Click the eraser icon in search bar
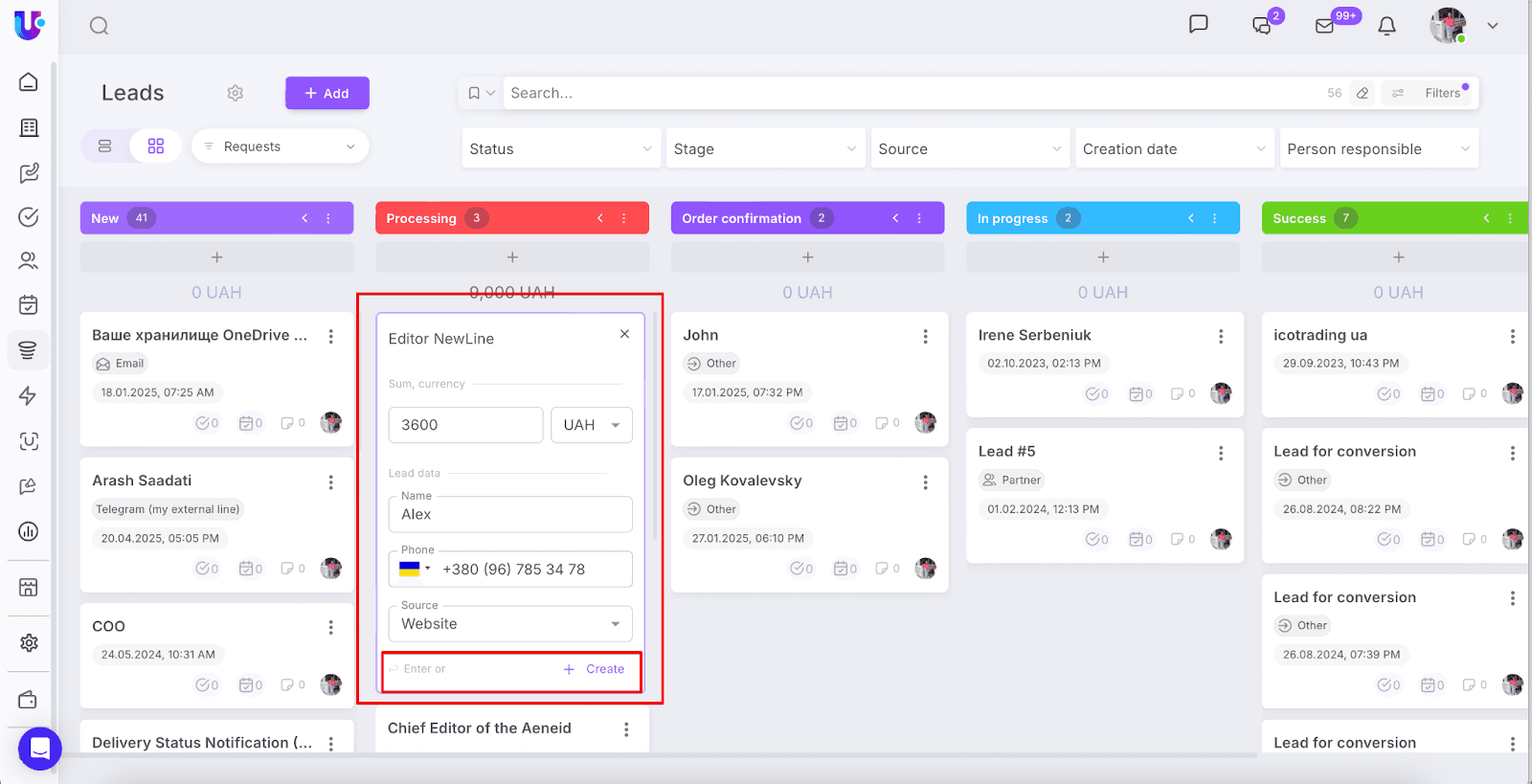This screenshot has height=784, width=1532. pos(1363,93)
